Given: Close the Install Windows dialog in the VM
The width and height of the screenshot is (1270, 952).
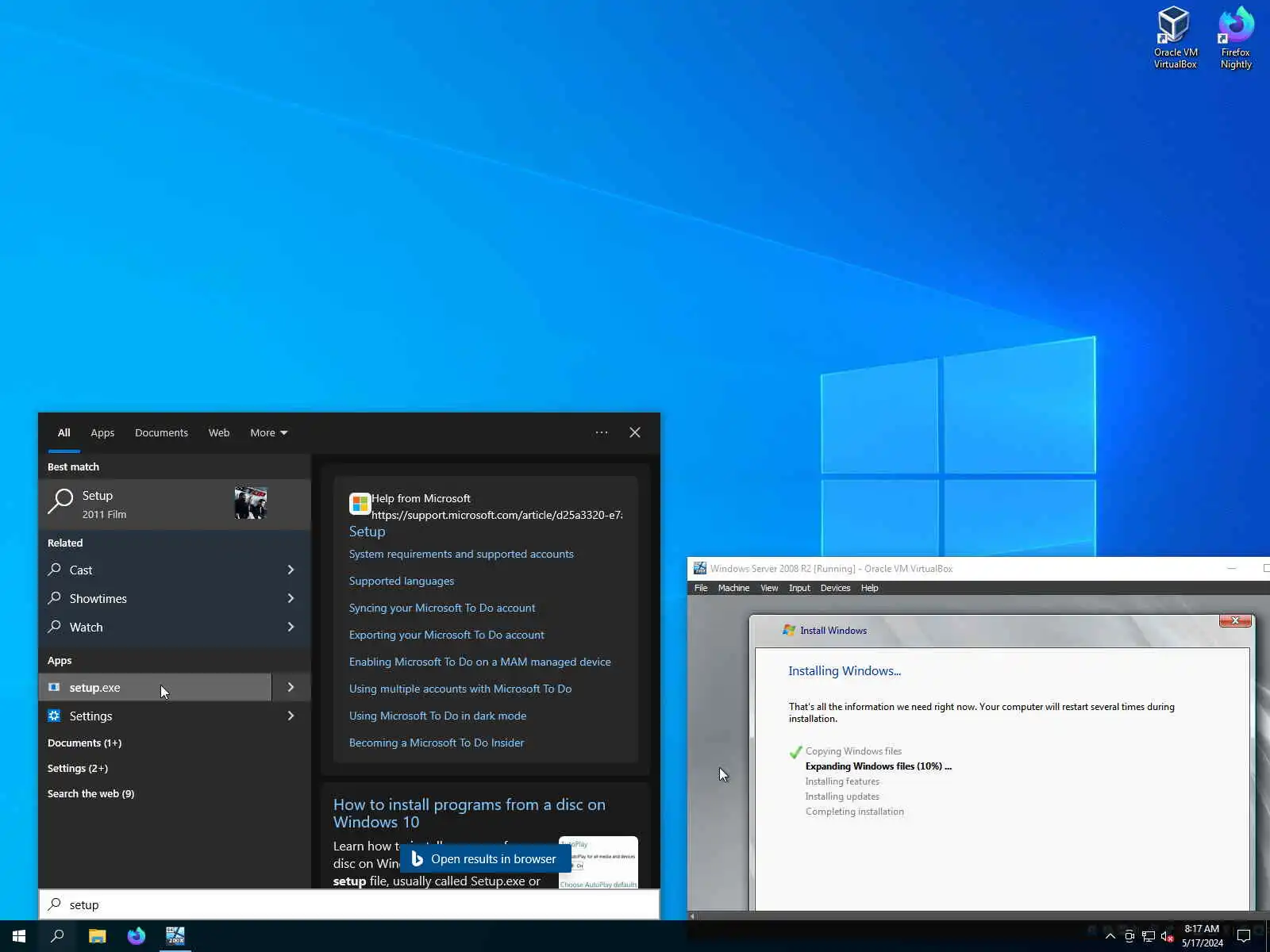Looking at the screenshot, I should [x=1235, y=620].
